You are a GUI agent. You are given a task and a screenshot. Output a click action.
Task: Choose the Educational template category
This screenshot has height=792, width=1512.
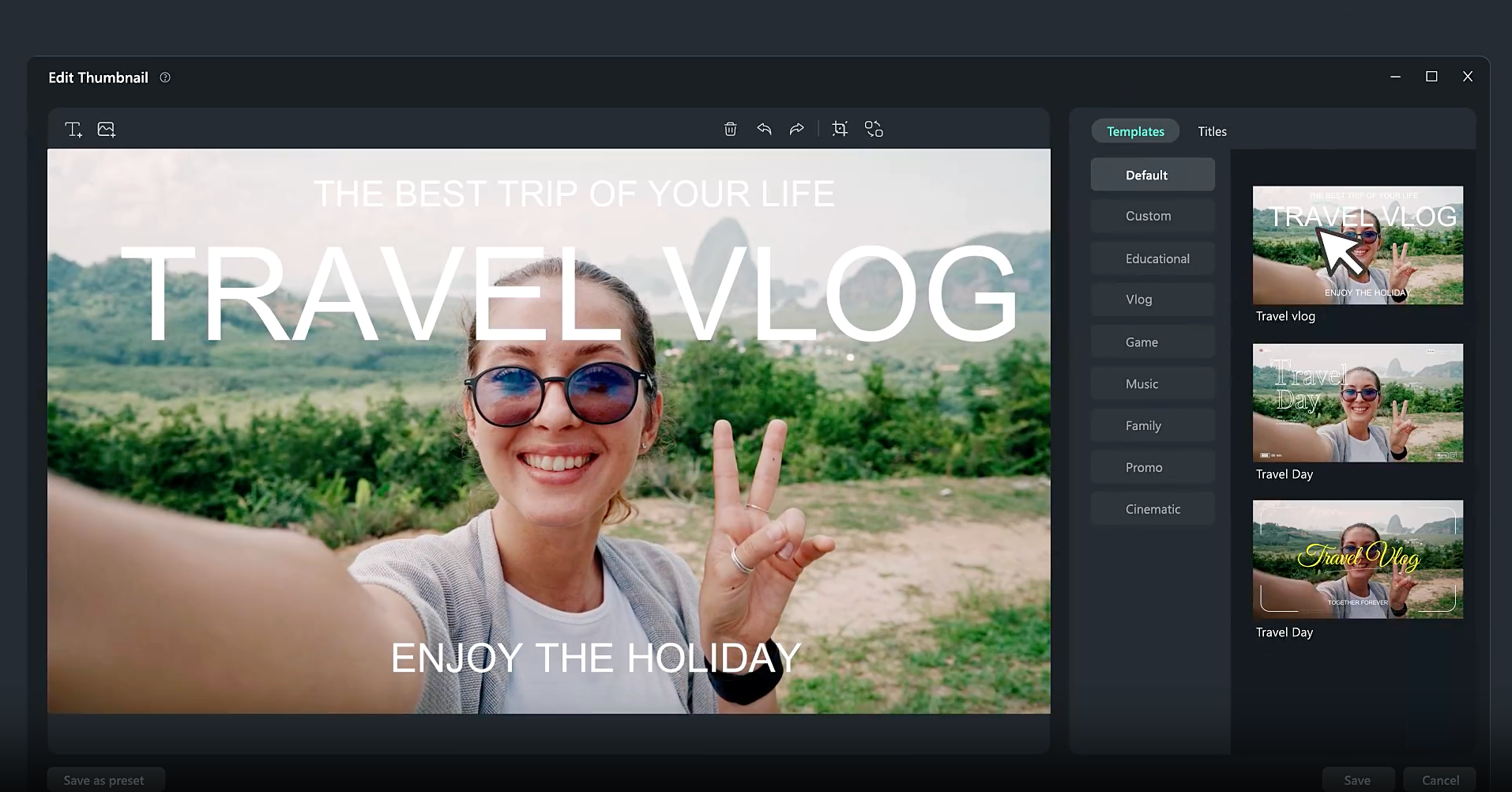pos(1153,258)
